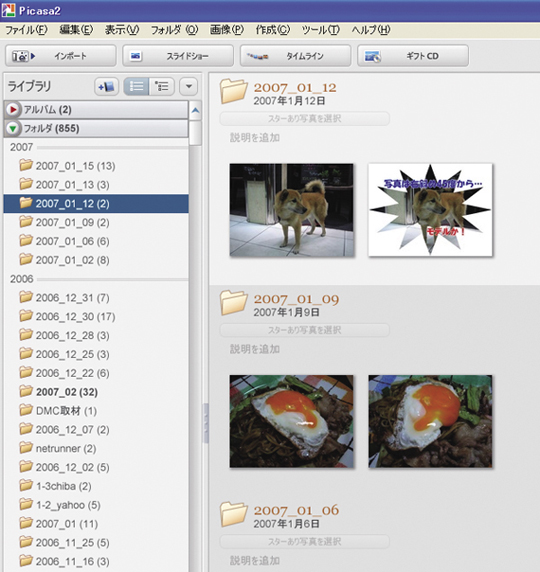Click the pane splitter handle between panels
This screenshot has width=540, height=572.
[x=205, y=423]
